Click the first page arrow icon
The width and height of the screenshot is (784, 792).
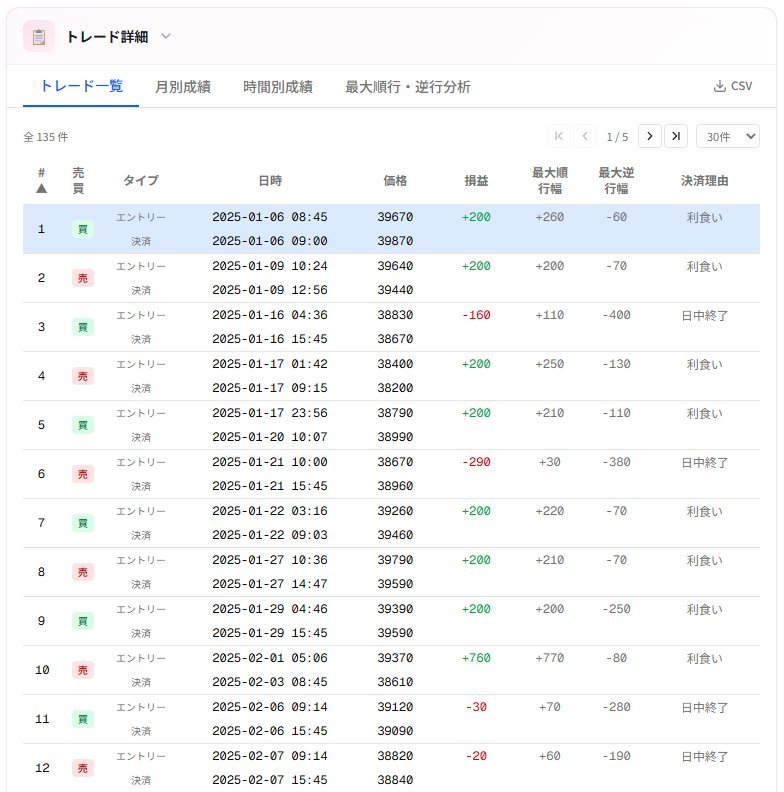[558, 136]
